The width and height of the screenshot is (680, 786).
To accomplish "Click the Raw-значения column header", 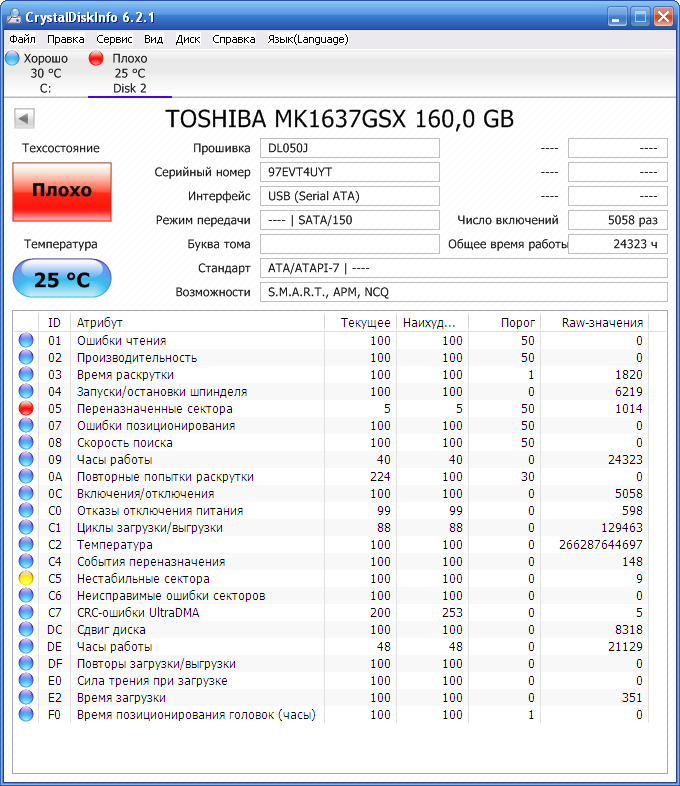I will 595,322.
